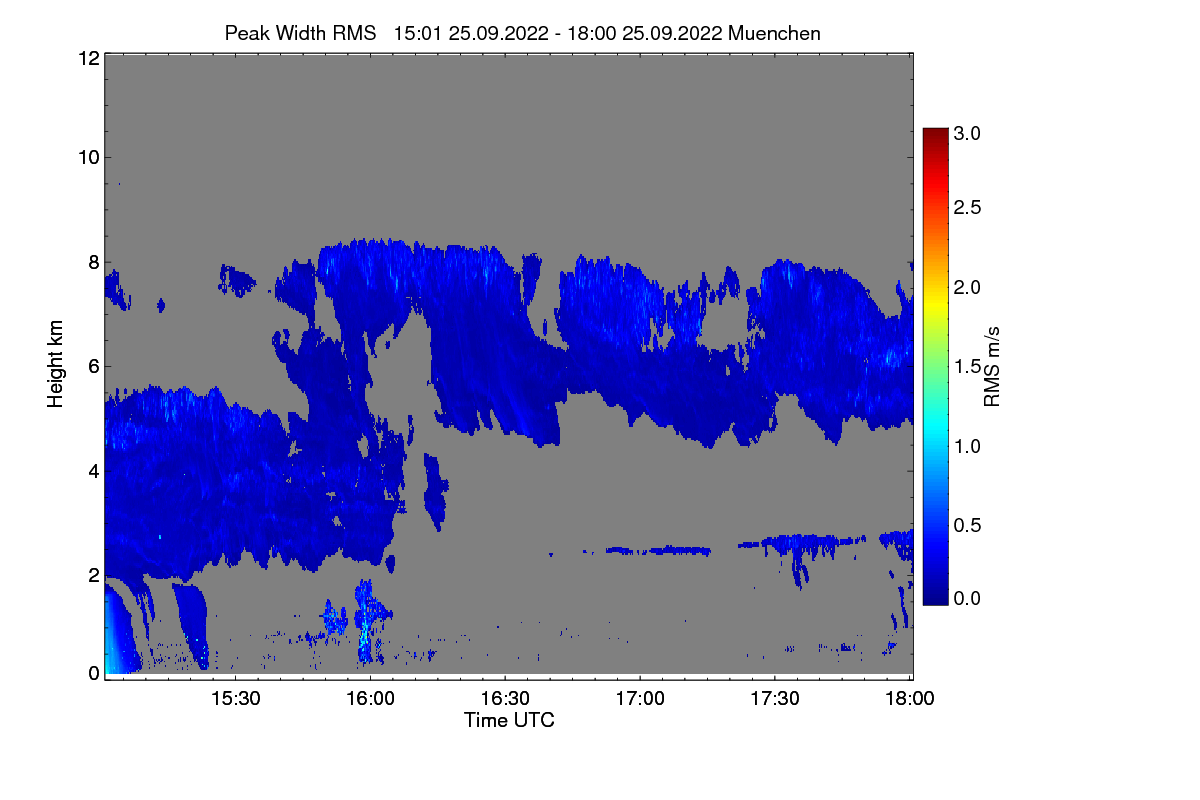
Task: Click the station name 'Muenchen'
Action: [x=775, y=33]
